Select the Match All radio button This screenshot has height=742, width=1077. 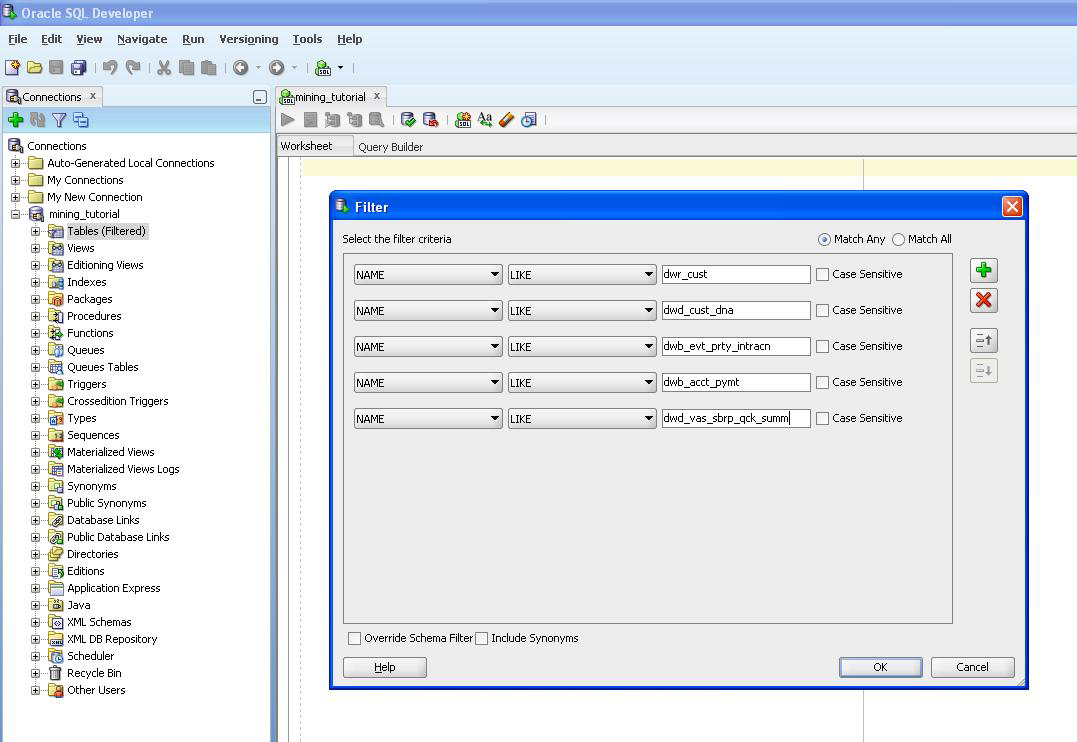898,239
